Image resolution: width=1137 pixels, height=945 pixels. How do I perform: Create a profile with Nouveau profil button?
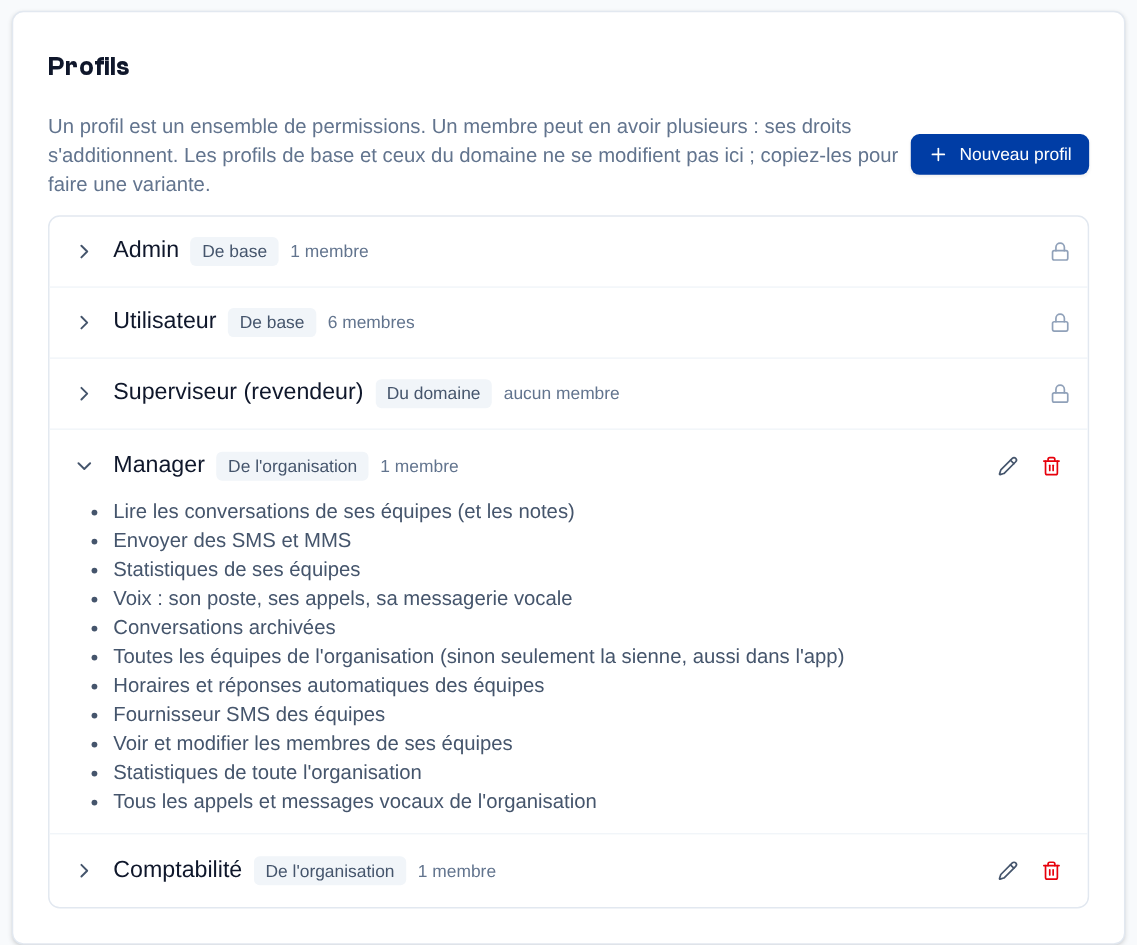[x=999, y=154]
